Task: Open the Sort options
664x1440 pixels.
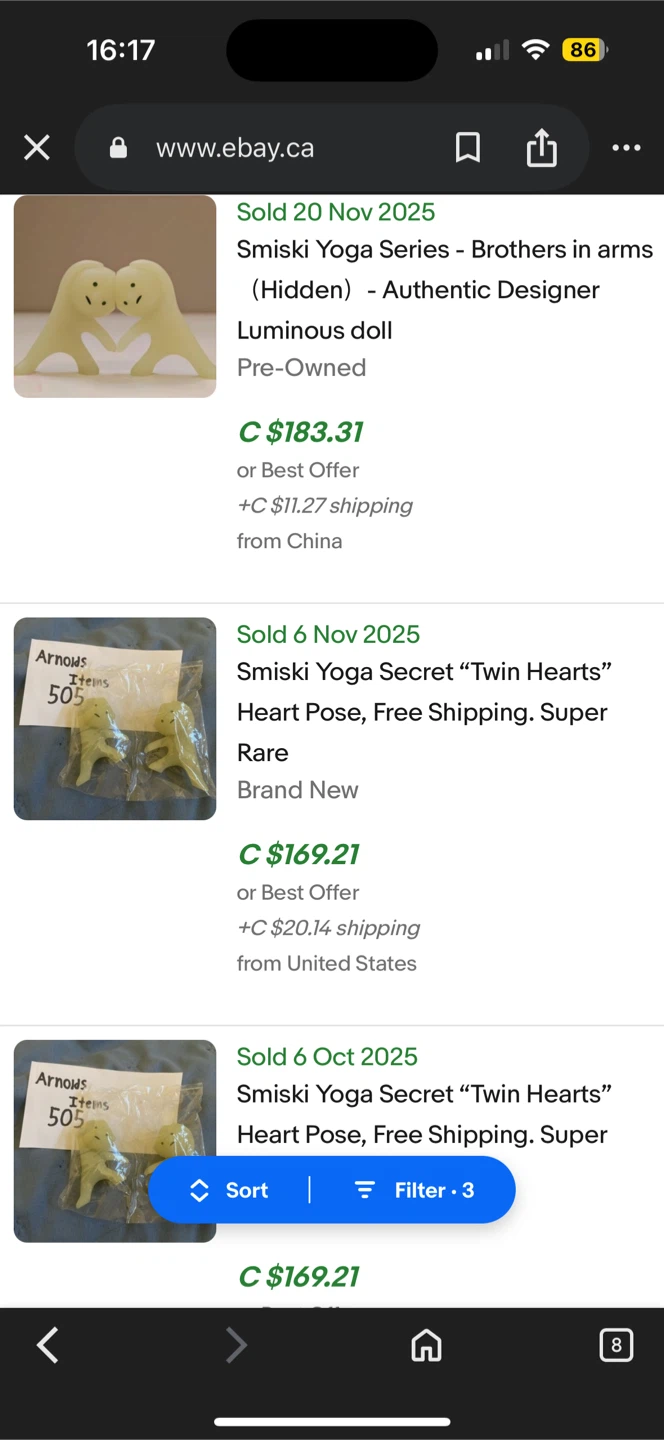Action: (x=229, y=1190)
